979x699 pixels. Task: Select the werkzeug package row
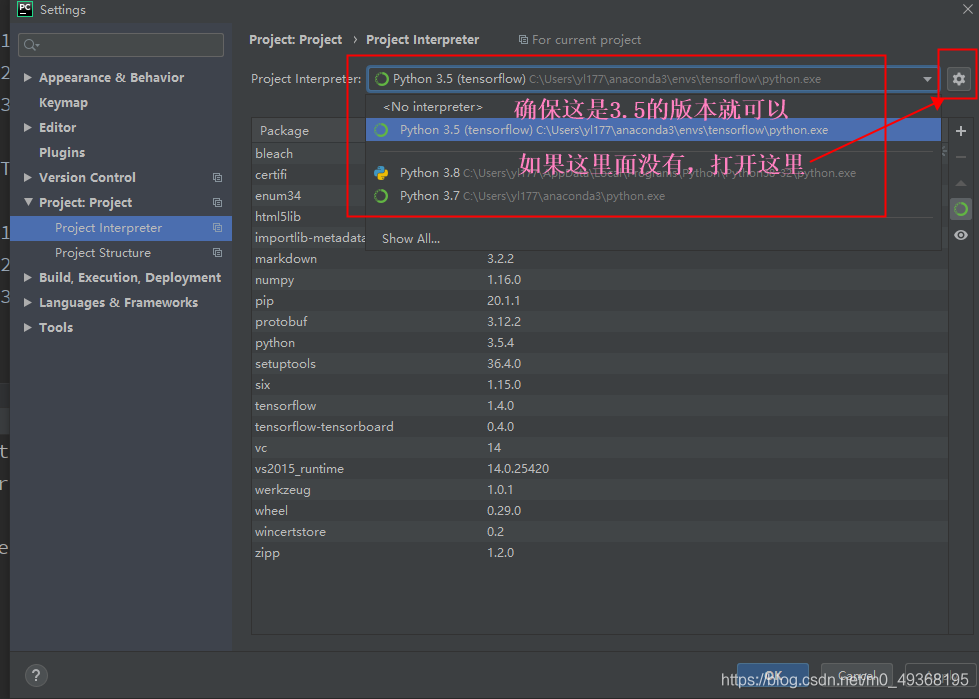coord(600,490)
